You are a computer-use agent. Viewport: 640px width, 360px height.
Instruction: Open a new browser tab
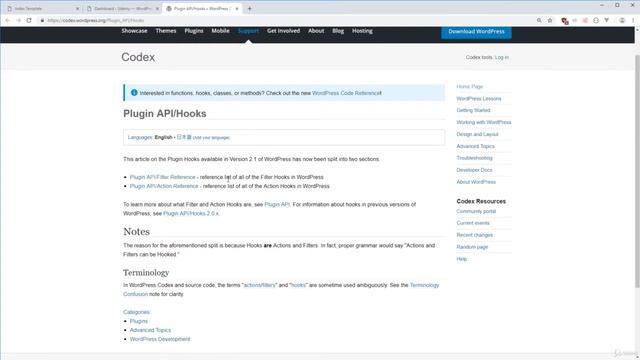[249, 9]
